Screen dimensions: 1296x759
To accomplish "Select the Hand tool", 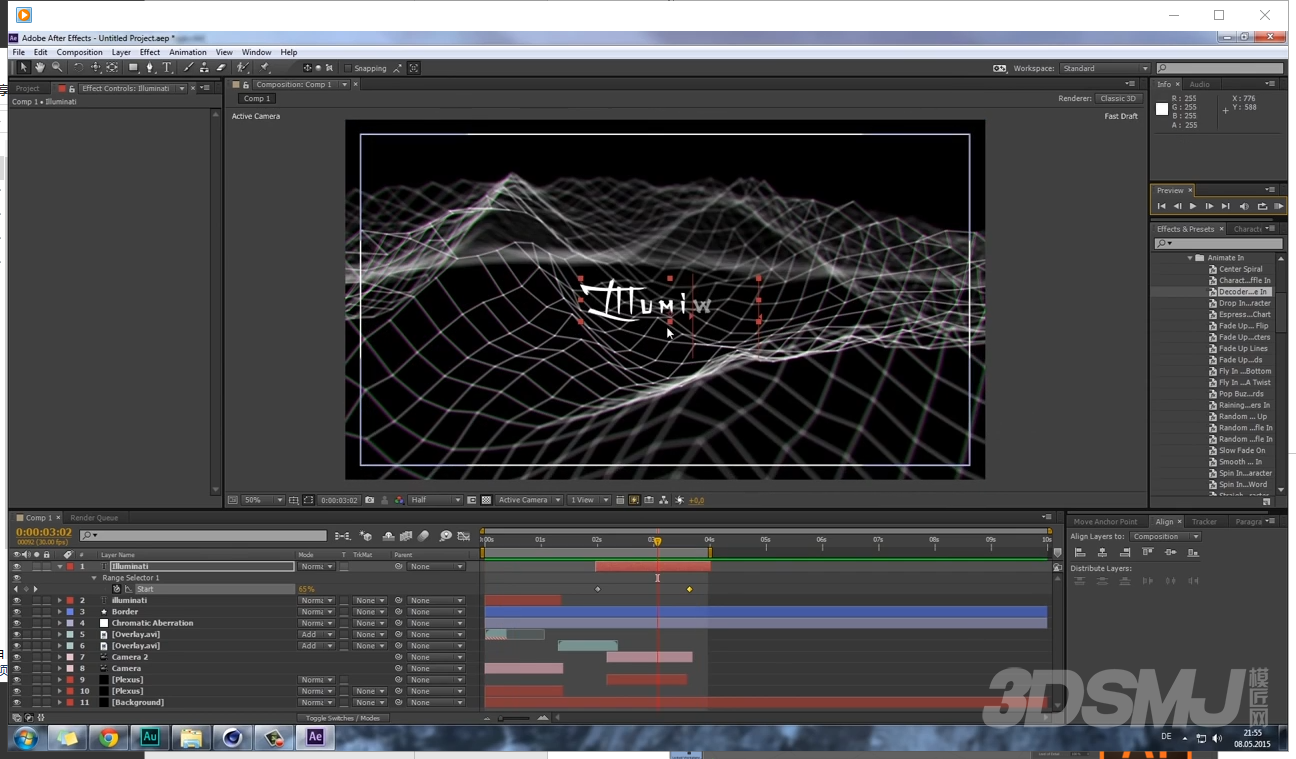I will pos(40,68).
